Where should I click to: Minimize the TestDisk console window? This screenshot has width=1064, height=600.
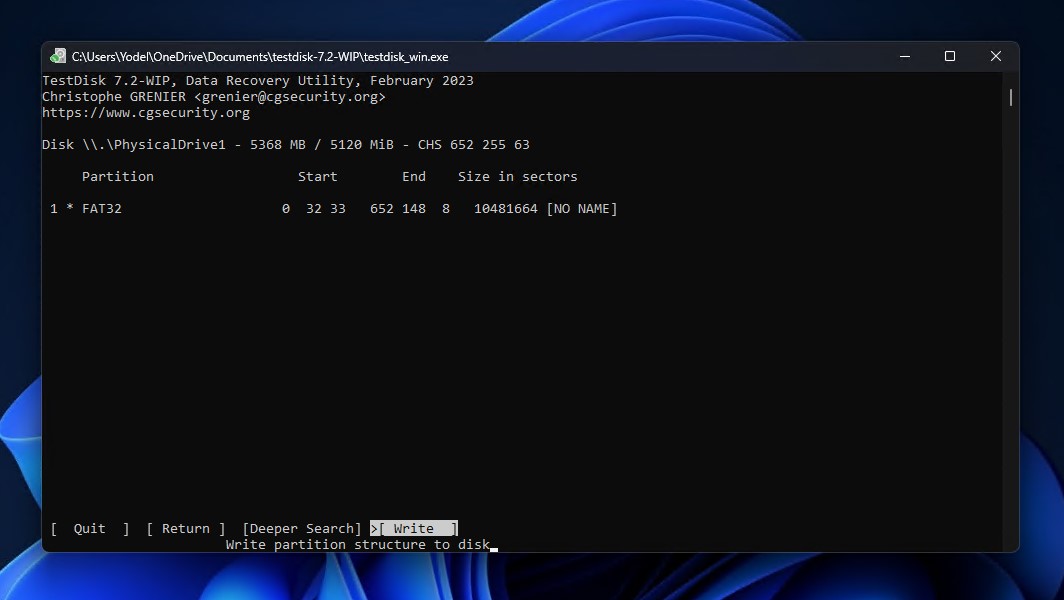[903, 57]
